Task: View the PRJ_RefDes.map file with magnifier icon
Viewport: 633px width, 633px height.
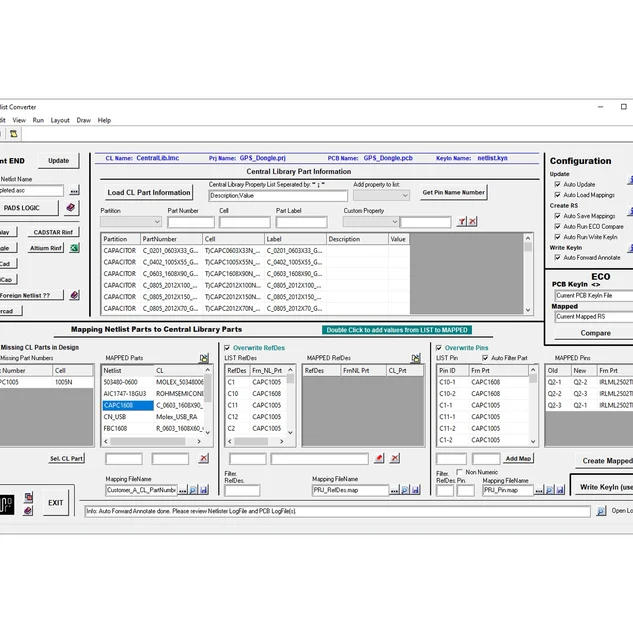Action: (x=405, y=490)
